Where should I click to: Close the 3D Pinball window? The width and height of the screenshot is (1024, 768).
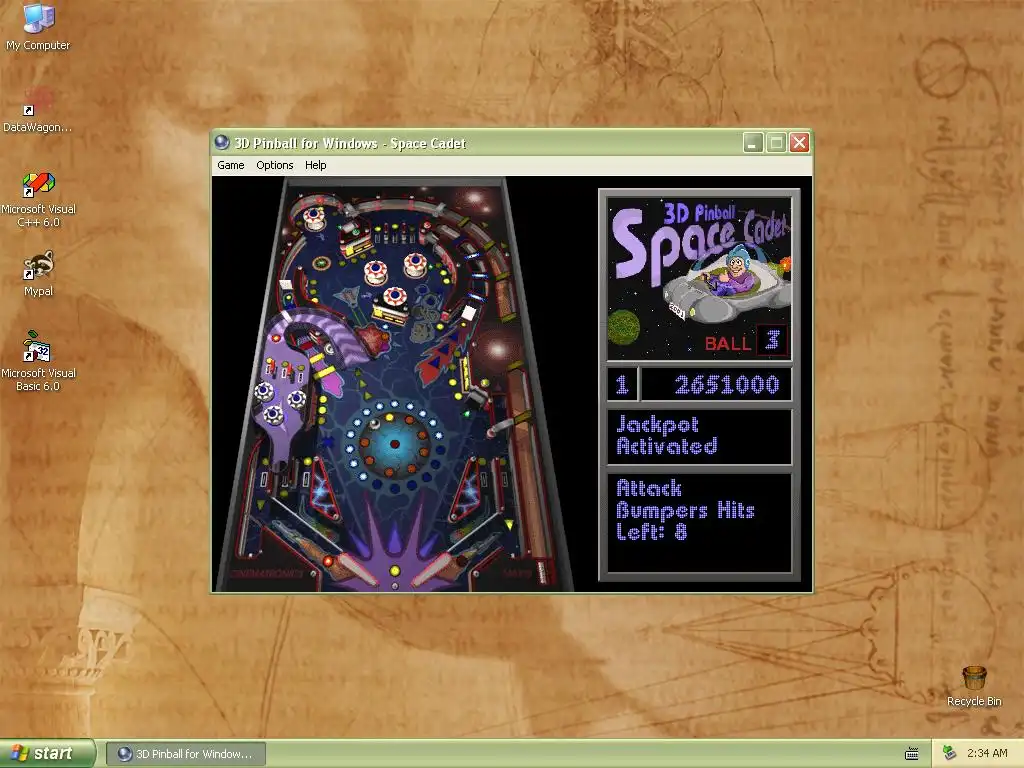click(799, 142)
